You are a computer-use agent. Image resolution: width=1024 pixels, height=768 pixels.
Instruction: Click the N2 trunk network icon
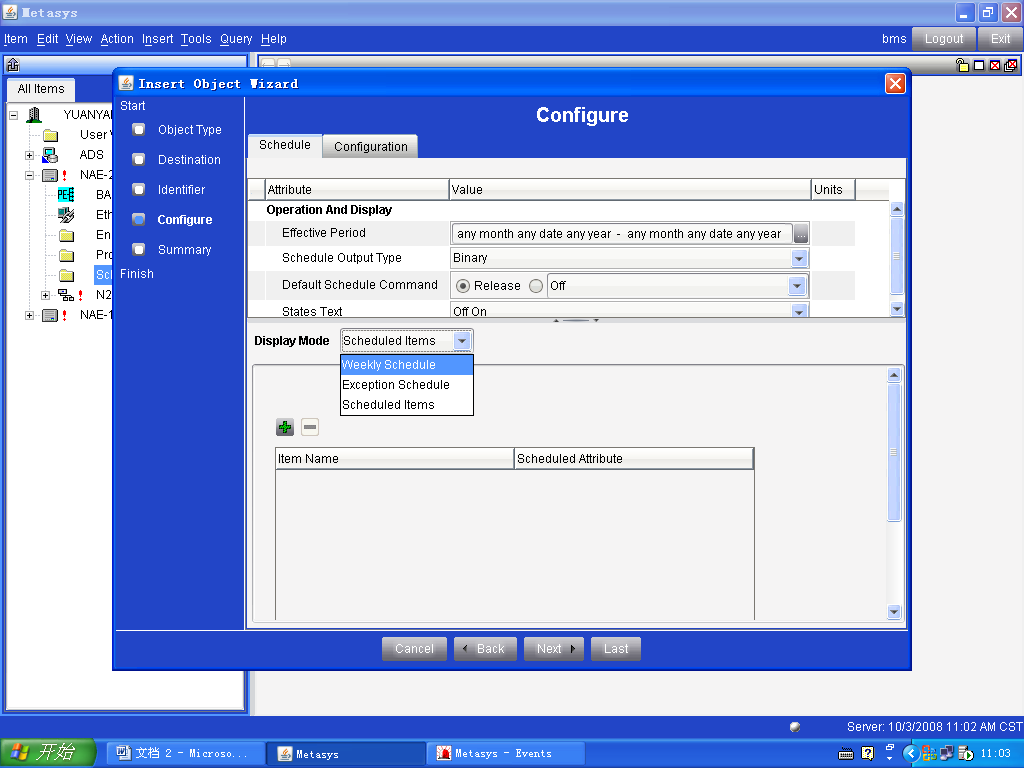point(66,295)
